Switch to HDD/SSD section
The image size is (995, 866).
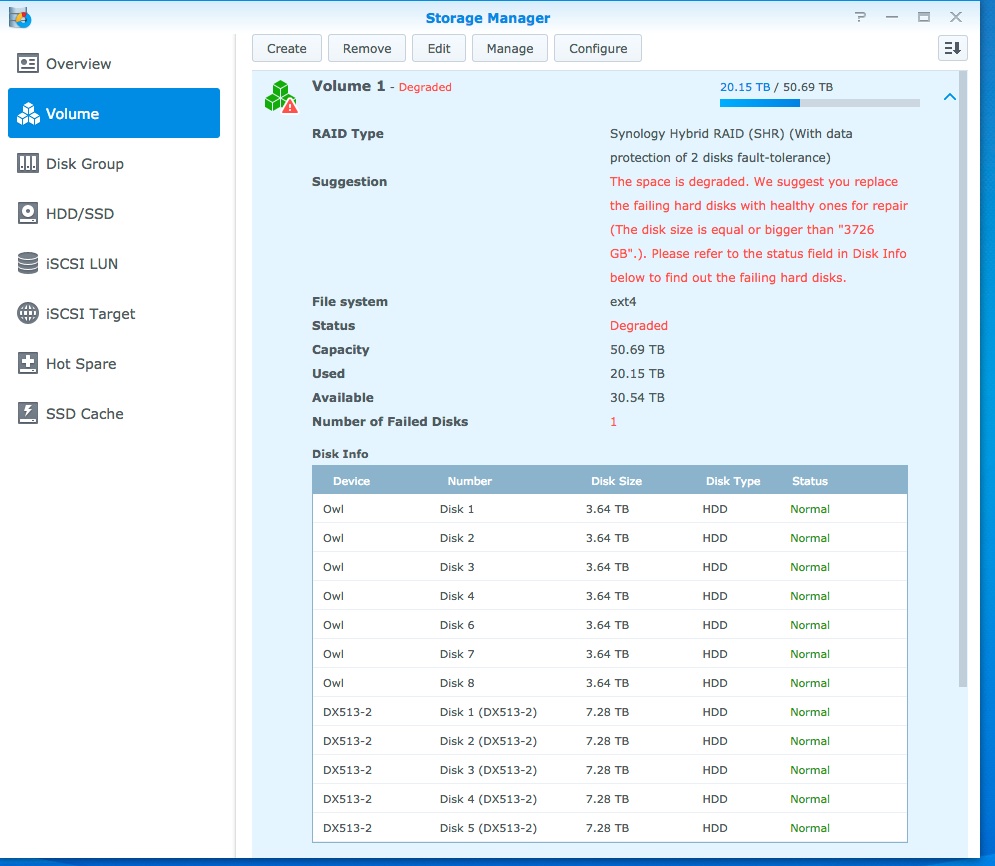[114, 214]
